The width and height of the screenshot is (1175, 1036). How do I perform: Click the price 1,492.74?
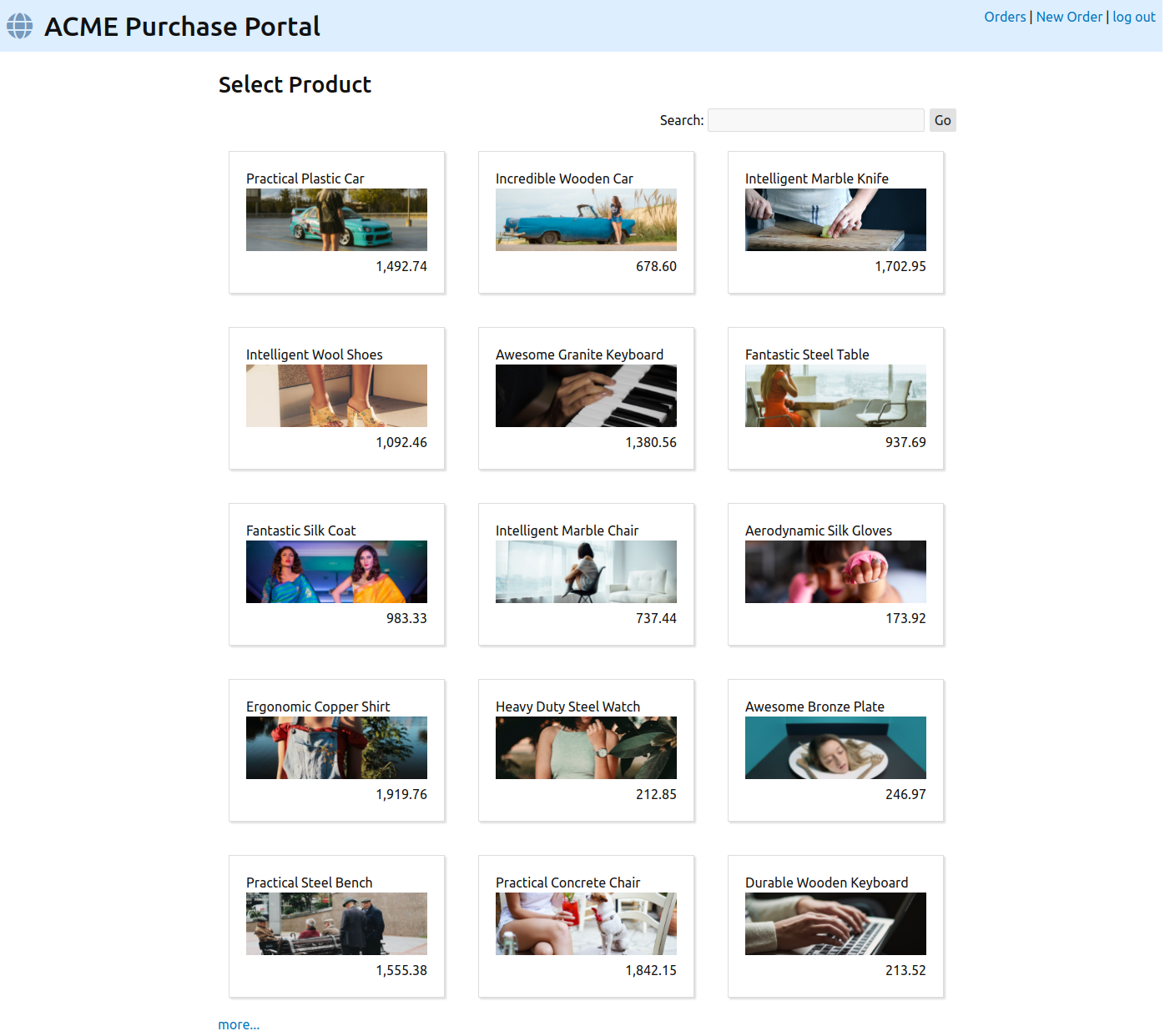tap(401, 266)
